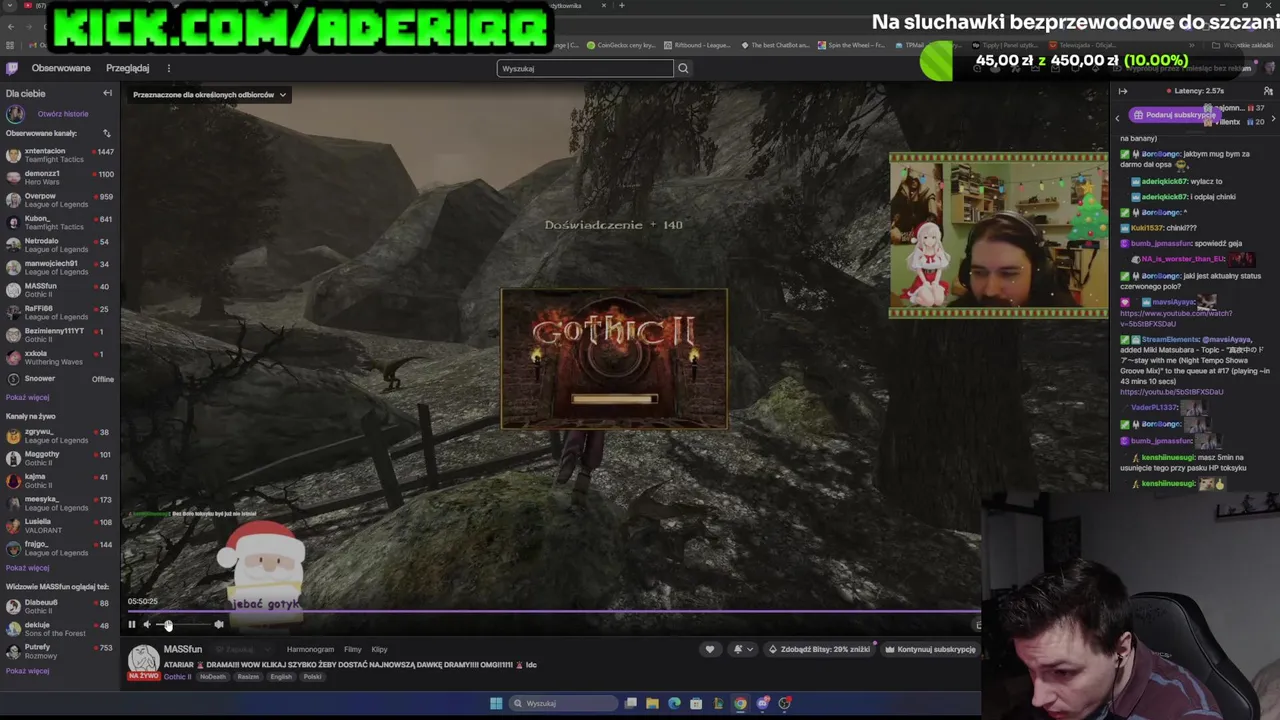Image resolution: width=1280 pixels, height=720 pixels.
Task: Go to previous gift leaderboard arrow
Action: point(1118,117)
